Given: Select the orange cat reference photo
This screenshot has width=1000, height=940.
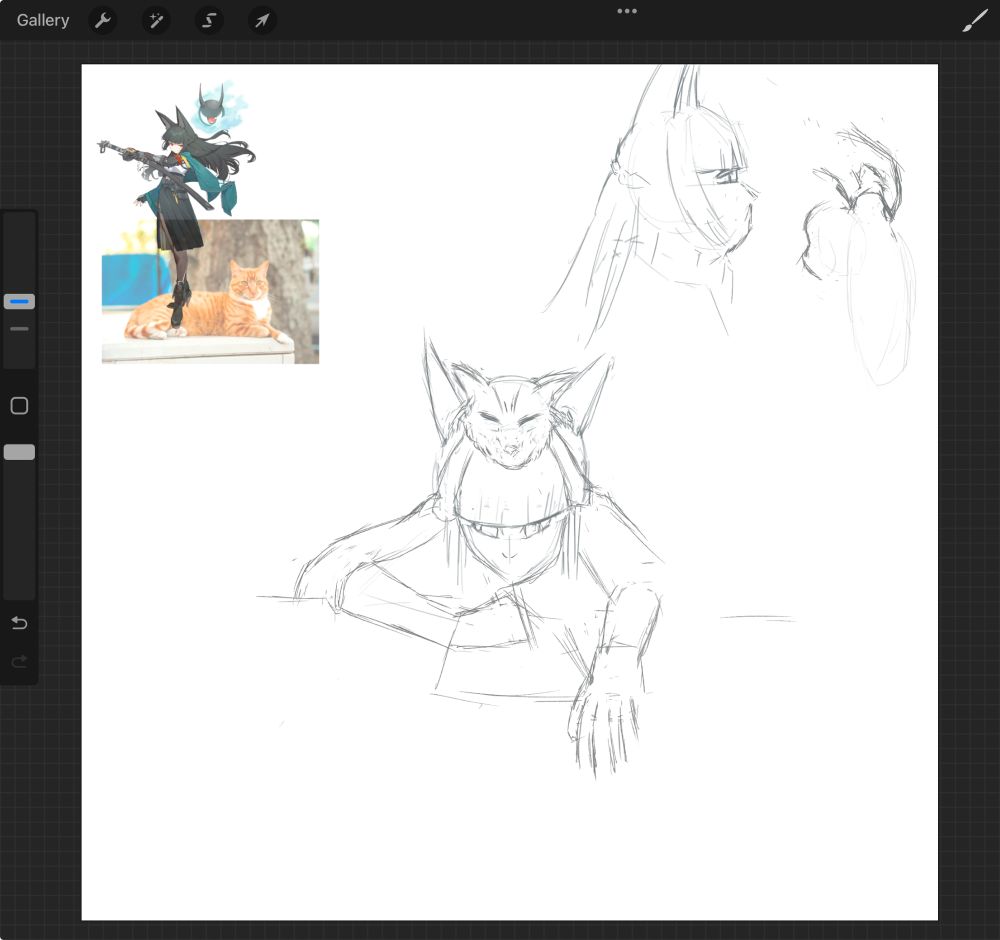Looking at the screenshot, I should tap(210, 291).
